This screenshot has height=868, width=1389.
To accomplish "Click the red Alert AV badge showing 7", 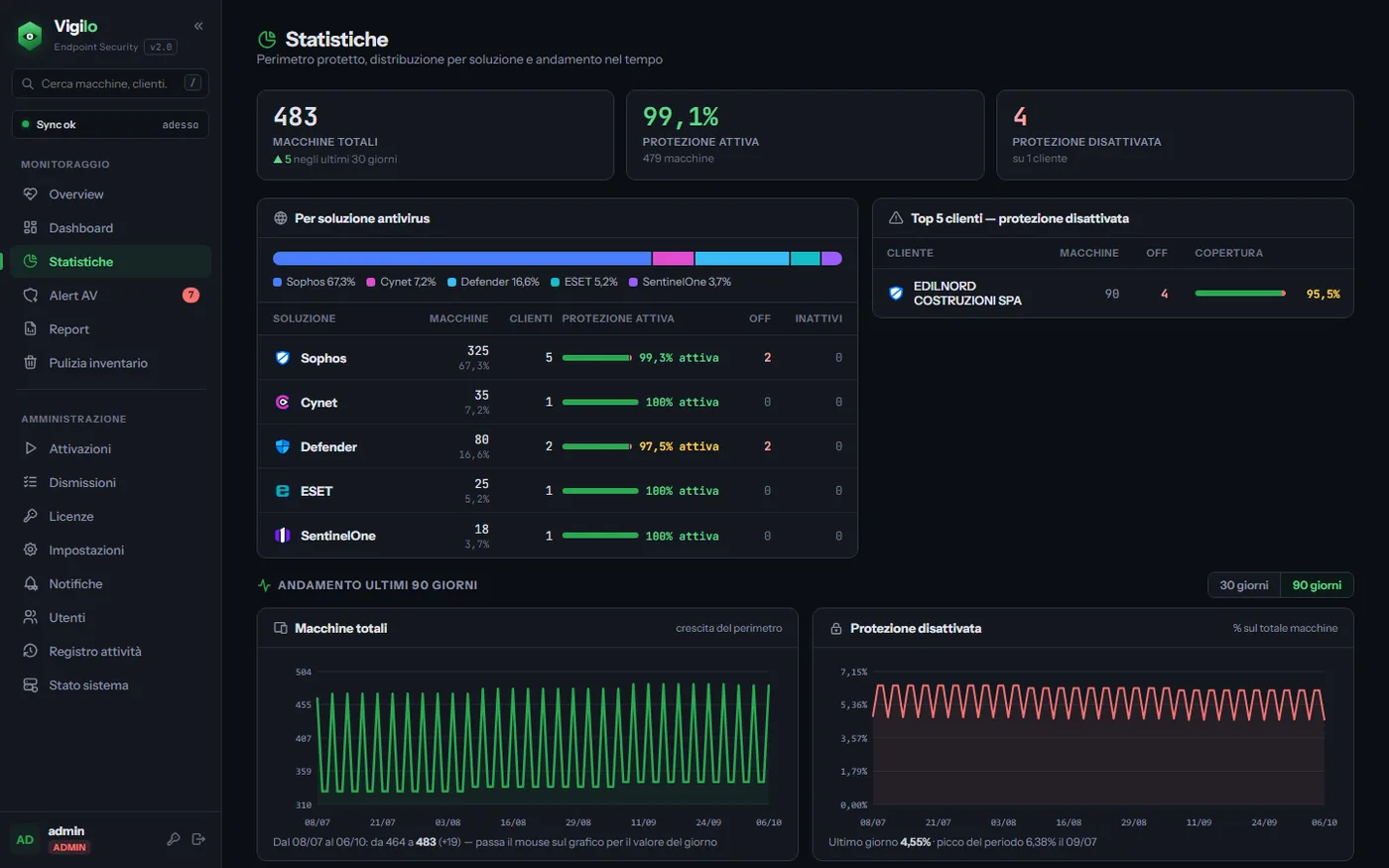I will [x=190, y=295].
